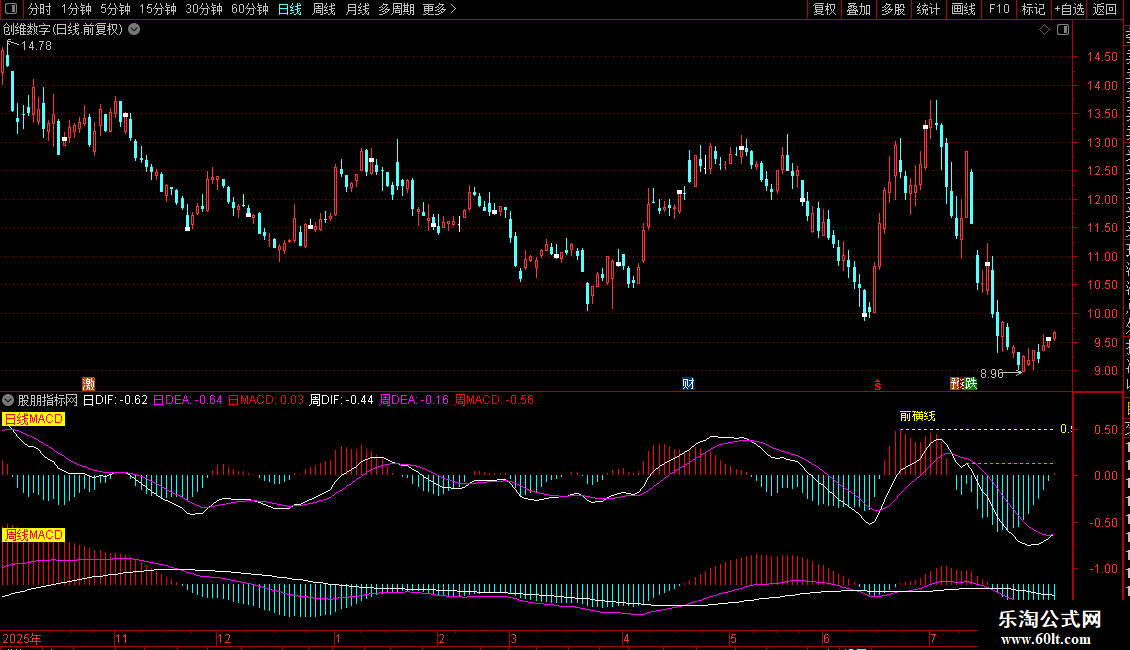The image size is (1130, 650).
Task: Switch to the 60分钟 period
Action: pyautogui.click(x=249, y=9)
